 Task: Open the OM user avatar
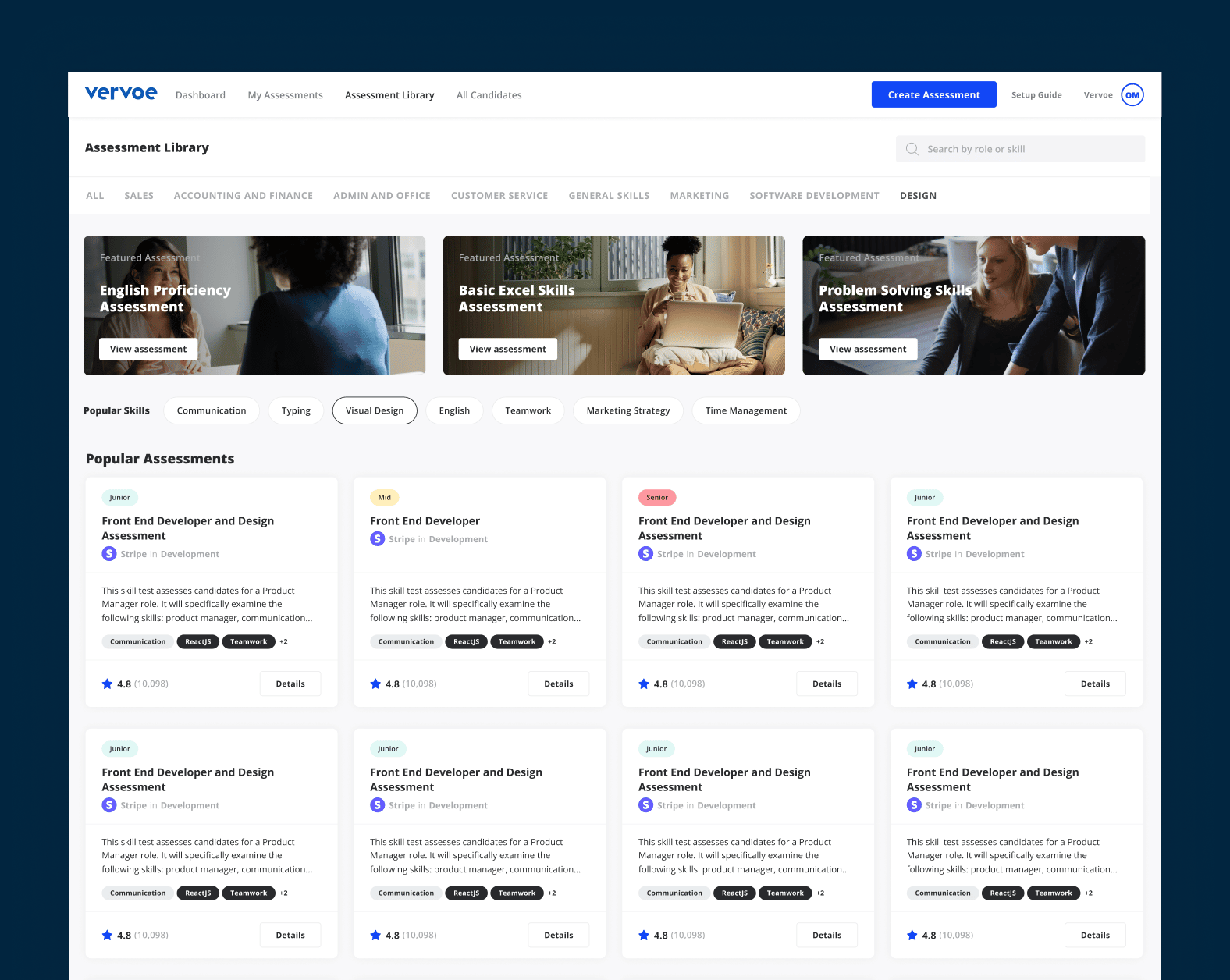tap(1132, 94)
